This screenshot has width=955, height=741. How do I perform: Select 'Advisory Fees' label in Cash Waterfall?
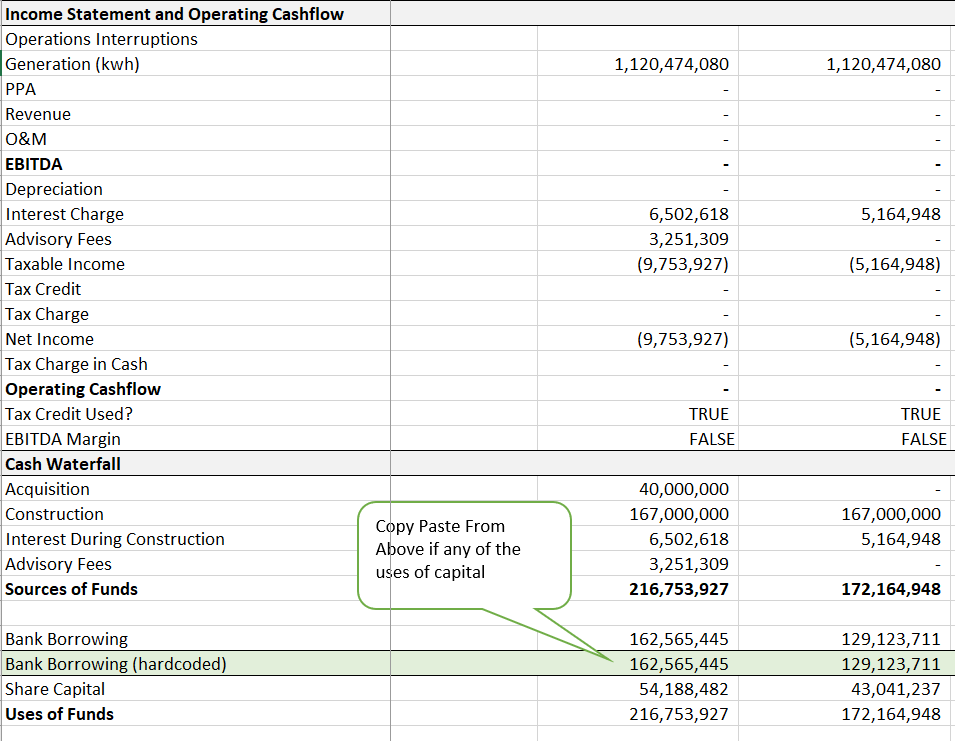(x=58, y=564)
